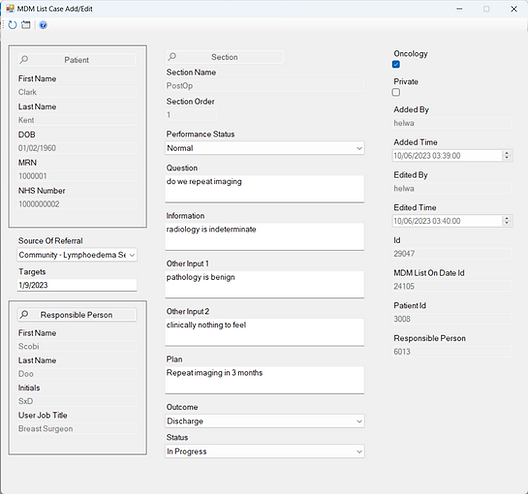Click the refresh icon in toolbar
This screenshot has height=494, width=528.
(x=12, y=25)
